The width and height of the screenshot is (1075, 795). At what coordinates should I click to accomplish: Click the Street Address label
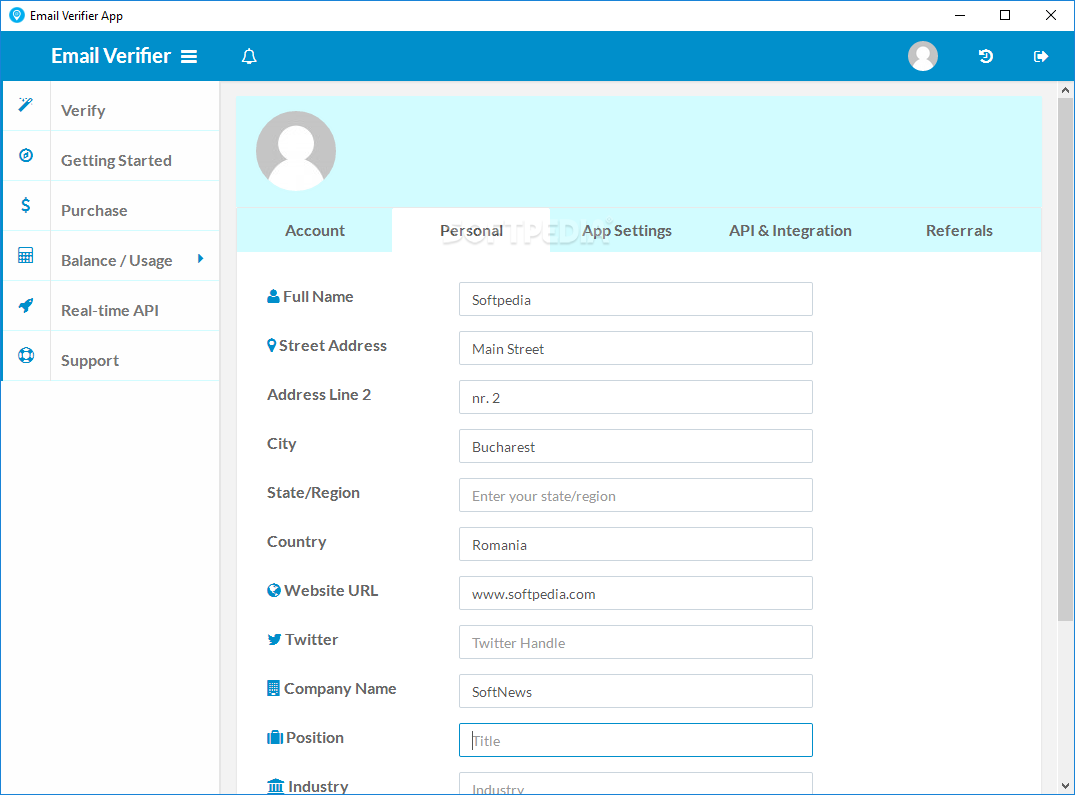333,345
